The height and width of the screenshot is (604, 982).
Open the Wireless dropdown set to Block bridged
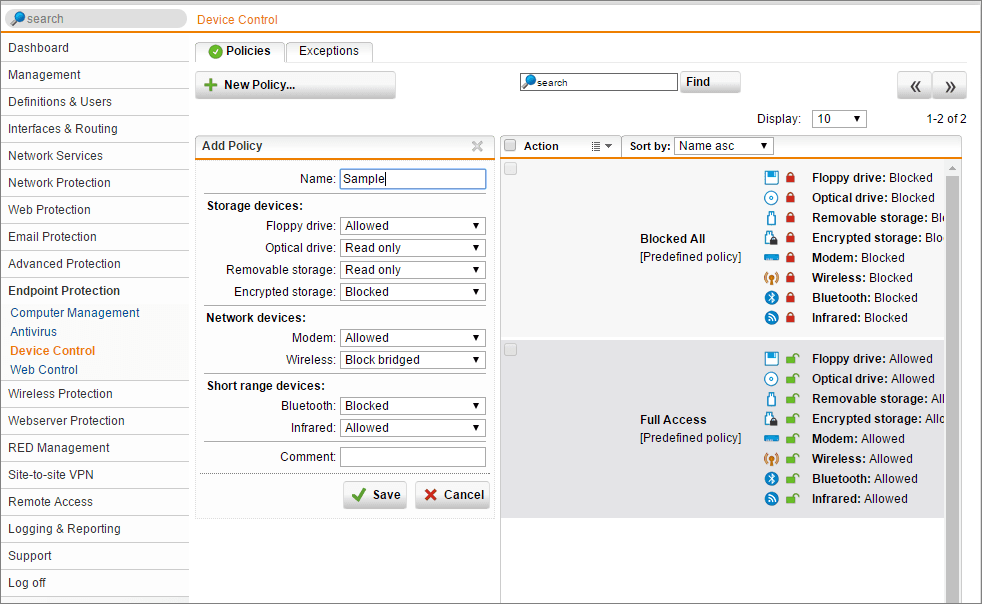413,360
